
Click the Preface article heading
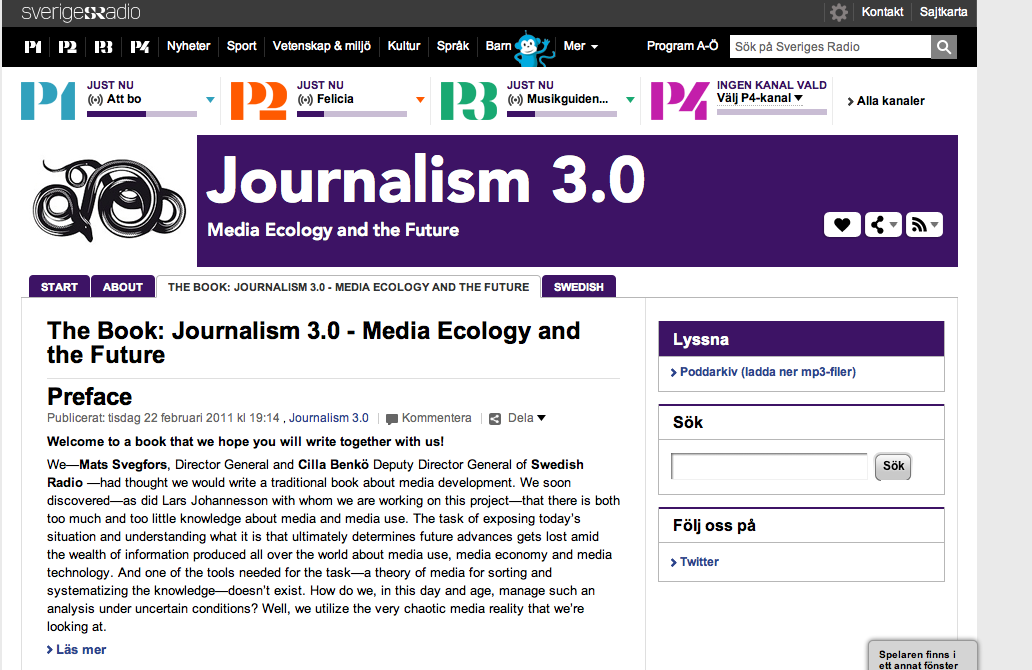coord(90,397)
